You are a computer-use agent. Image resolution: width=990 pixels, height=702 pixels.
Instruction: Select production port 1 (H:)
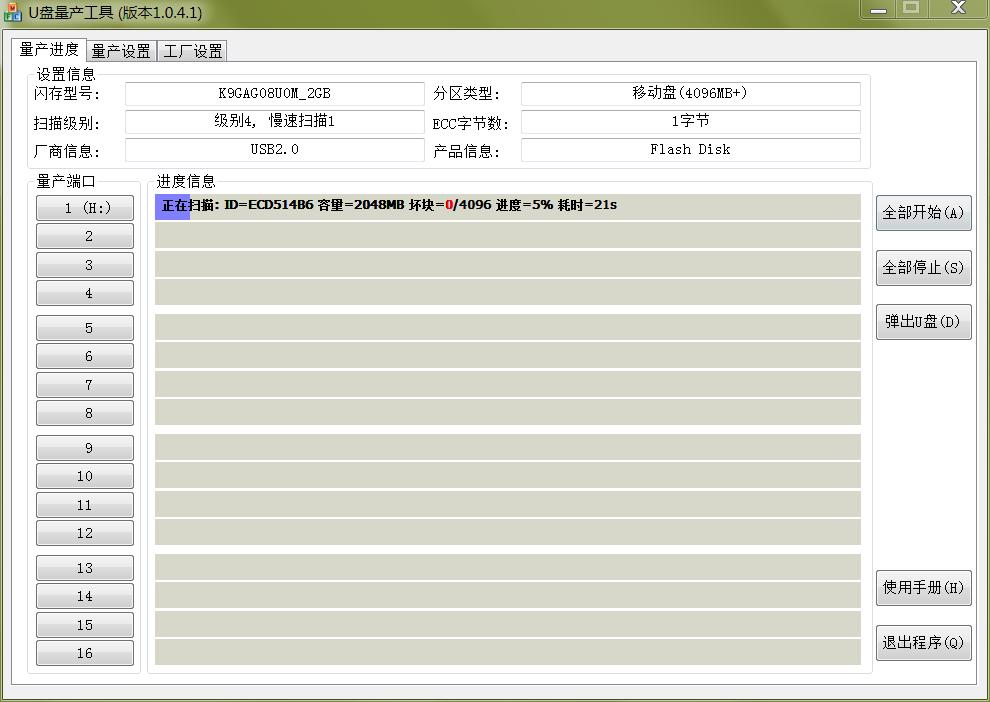pyautogui.click(x=84, y=208)
